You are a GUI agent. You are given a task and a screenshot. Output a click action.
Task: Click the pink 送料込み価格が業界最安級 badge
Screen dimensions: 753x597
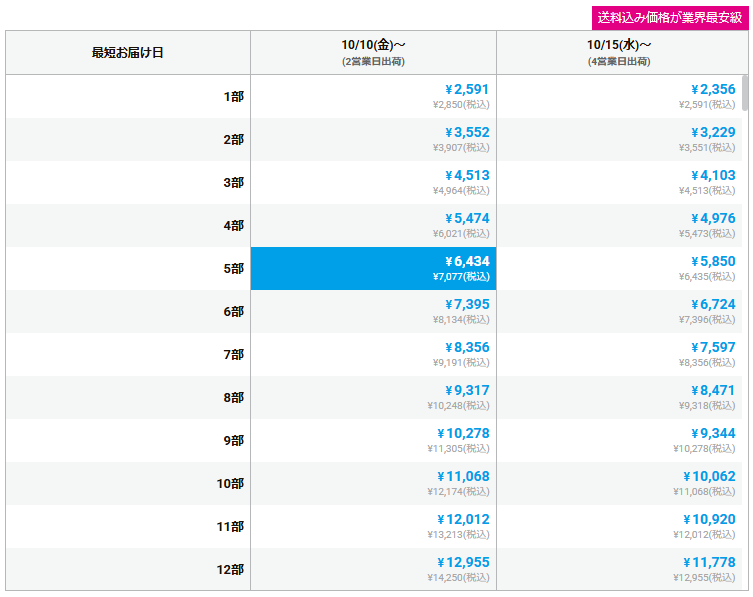pos(669,17)
